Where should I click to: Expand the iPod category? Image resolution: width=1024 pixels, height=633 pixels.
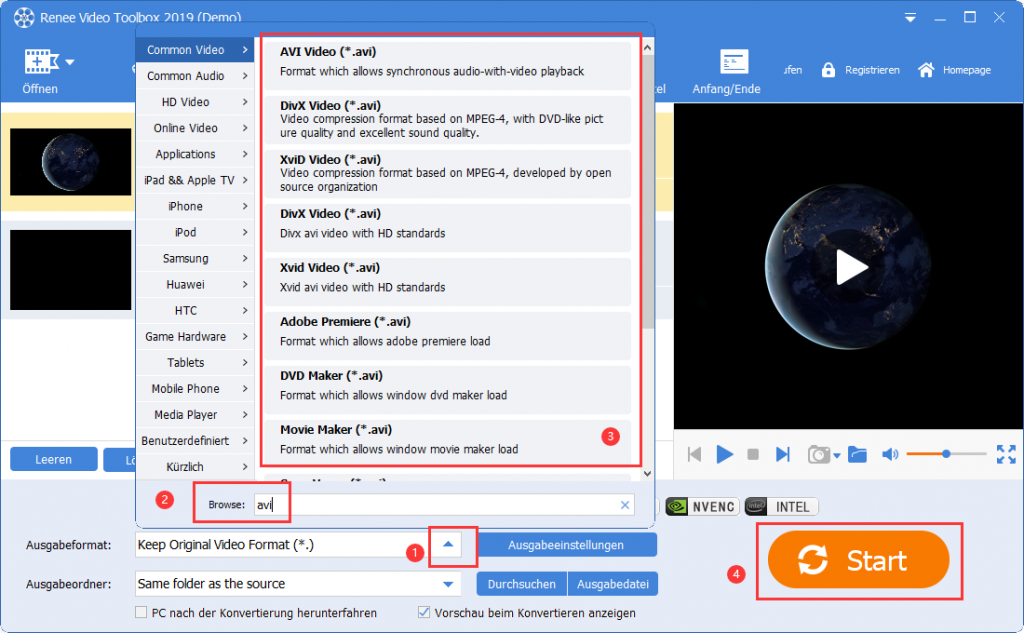(195, 233)
